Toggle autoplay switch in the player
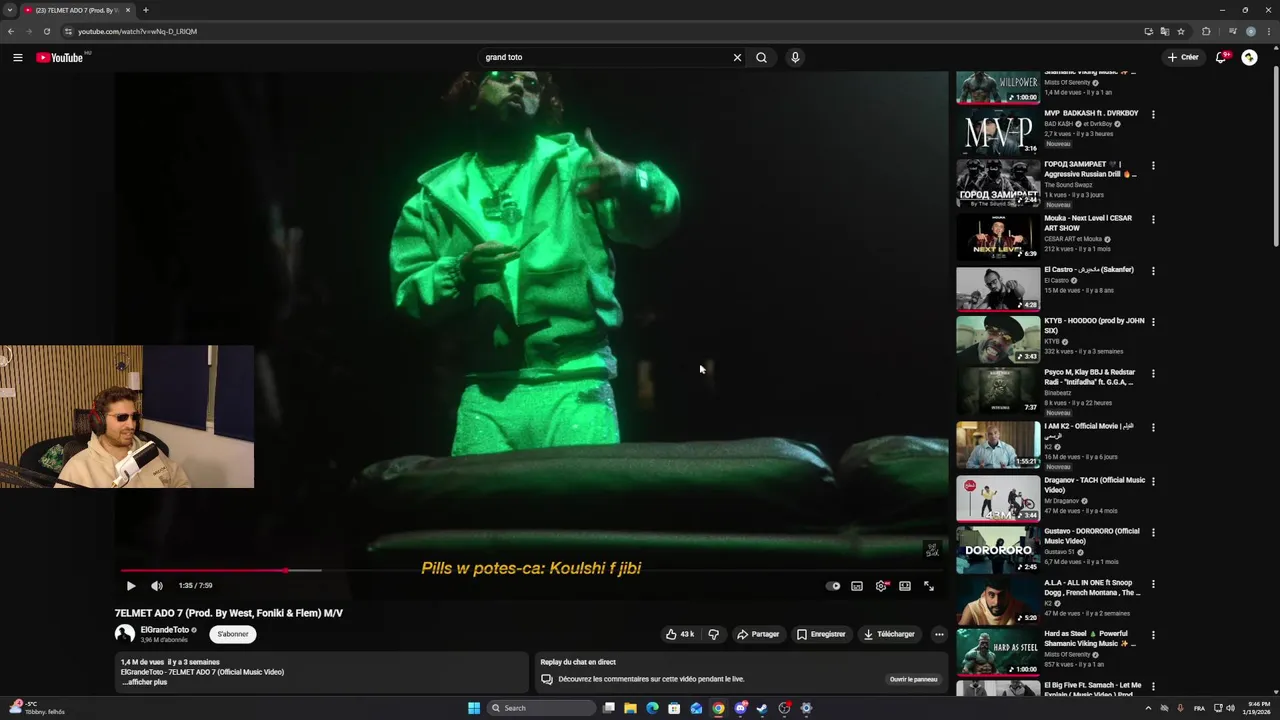 tap(833, 586)
